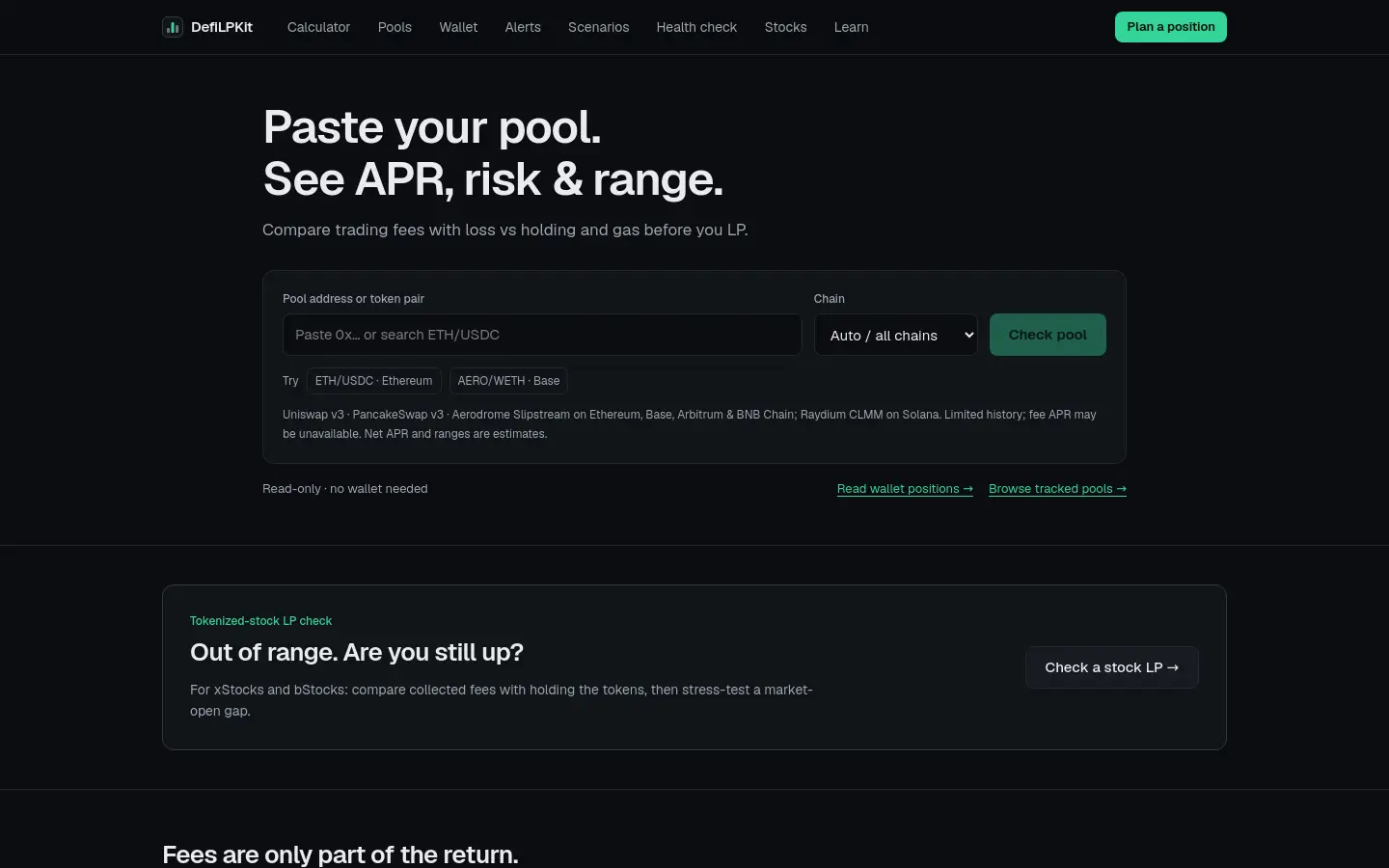The height and width of the screenshot is (868, 1389).
Task: Try the AERO/WETH · Base example chip
Action: point(508,381)
